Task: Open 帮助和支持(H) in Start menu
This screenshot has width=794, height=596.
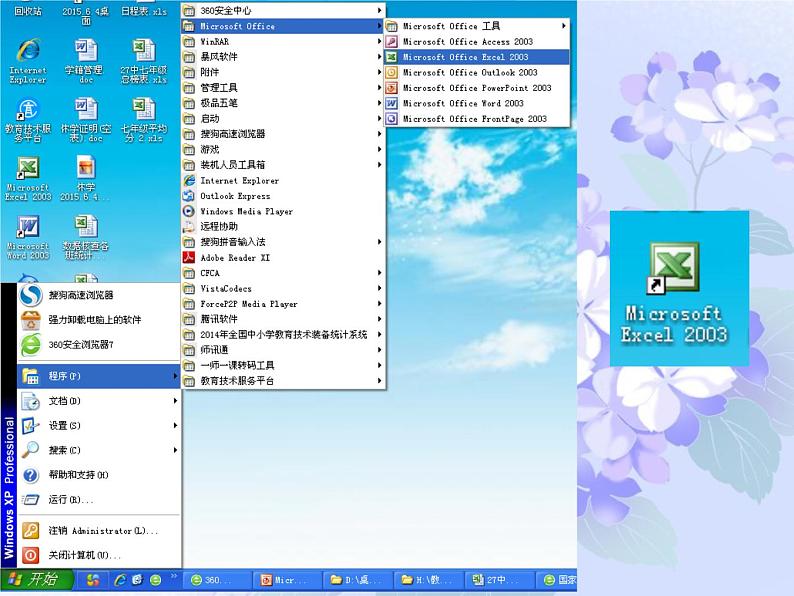Action: click(x=99, y=475)
